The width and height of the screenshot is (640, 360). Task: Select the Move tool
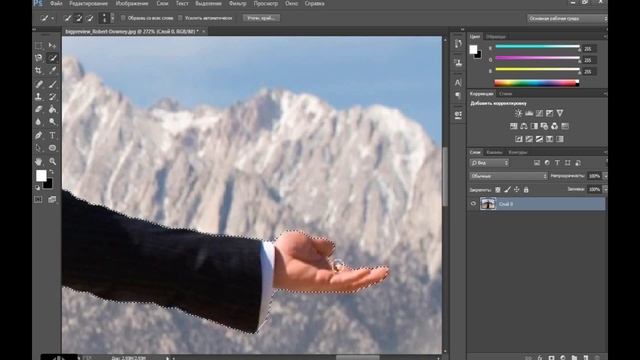pos(52,45)
